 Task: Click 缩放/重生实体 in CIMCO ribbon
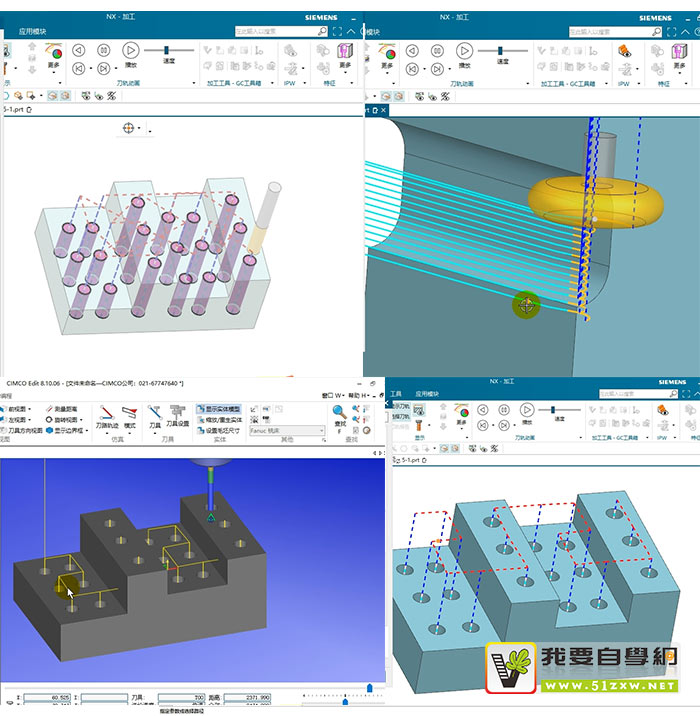point(220,420)
